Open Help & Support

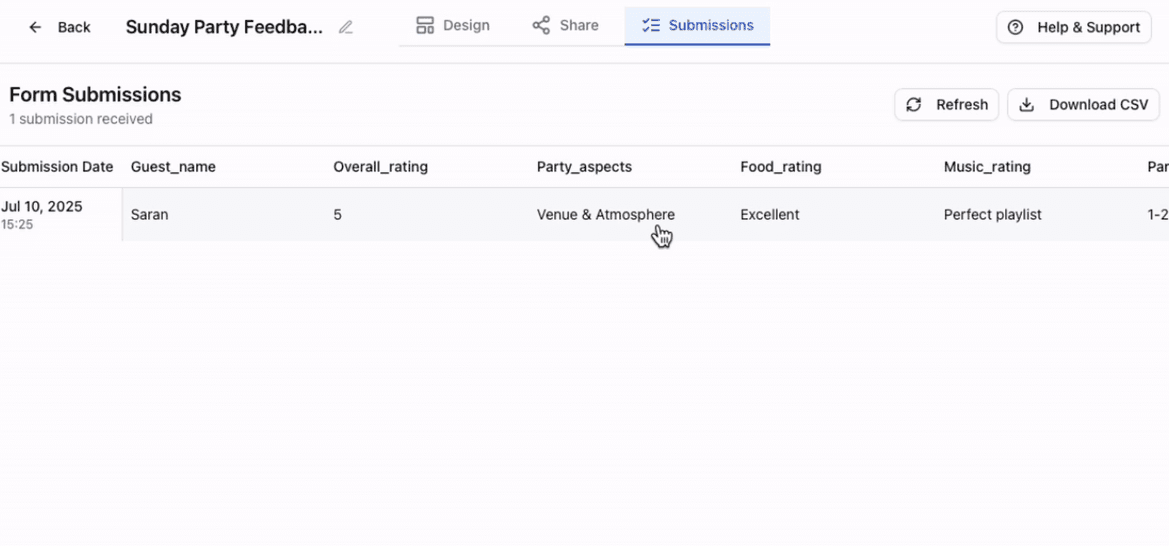tap(1074, 27)
